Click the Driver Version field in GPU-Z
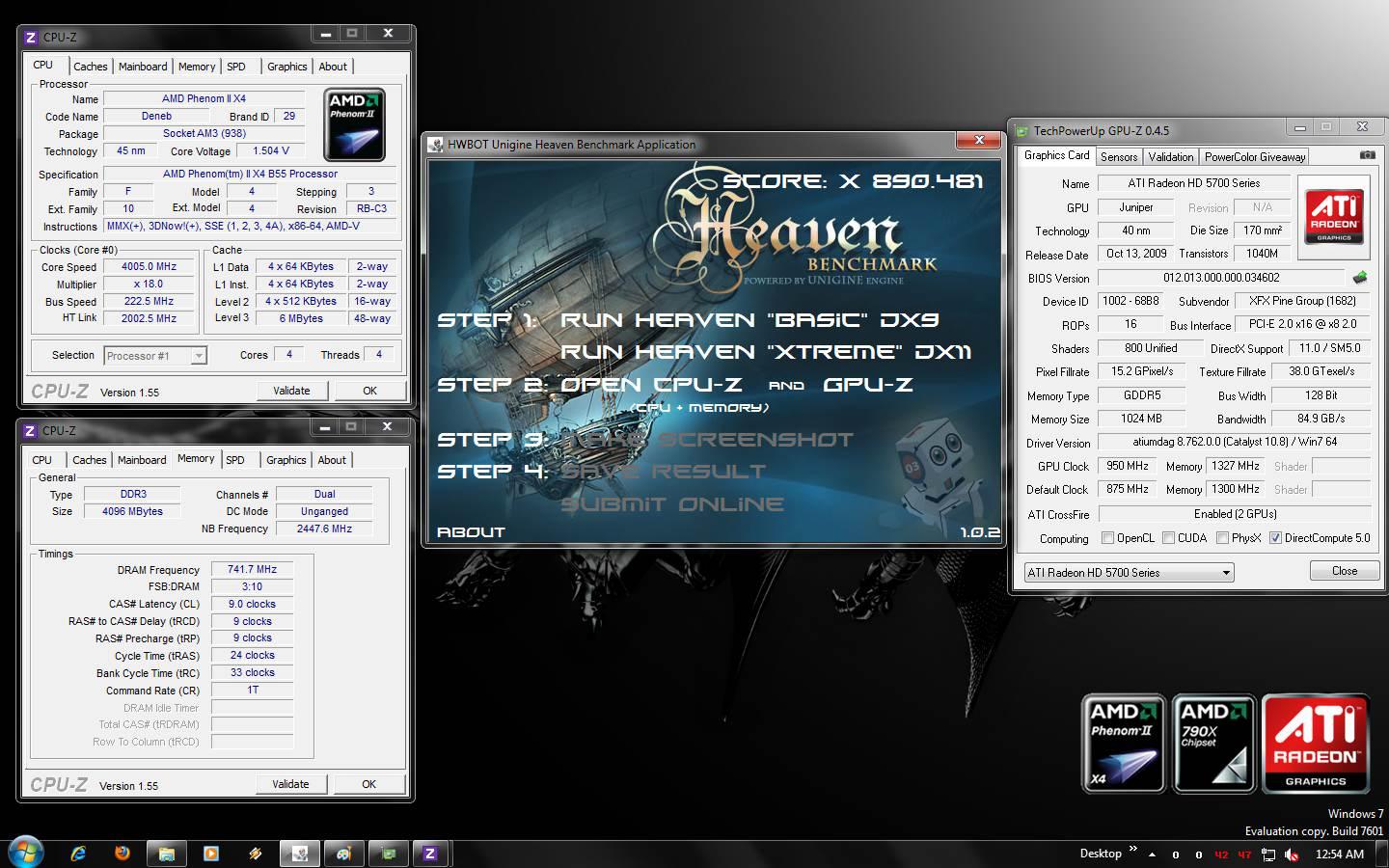The height and width of the screenshot is (868, 1389). 1235,442
